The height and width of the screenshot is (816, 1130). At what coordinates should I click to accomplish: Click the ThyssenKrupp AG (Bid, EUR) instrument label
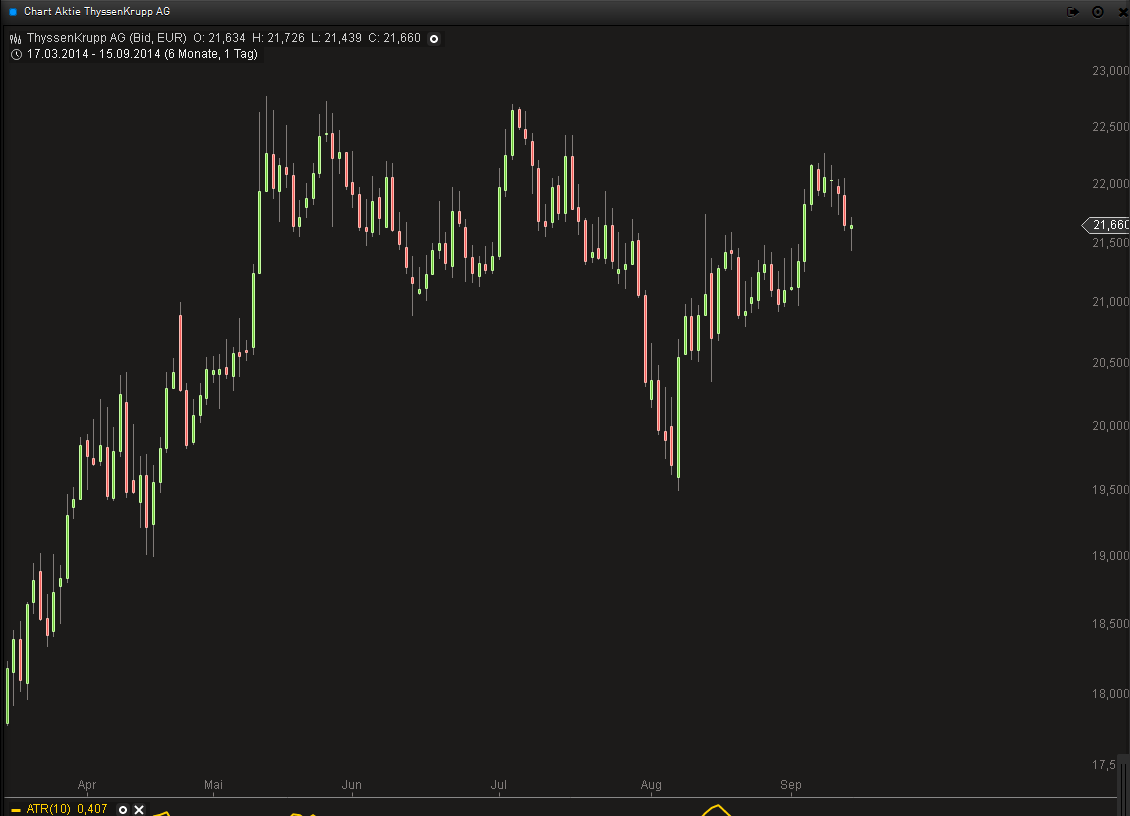tap(106, 39)
